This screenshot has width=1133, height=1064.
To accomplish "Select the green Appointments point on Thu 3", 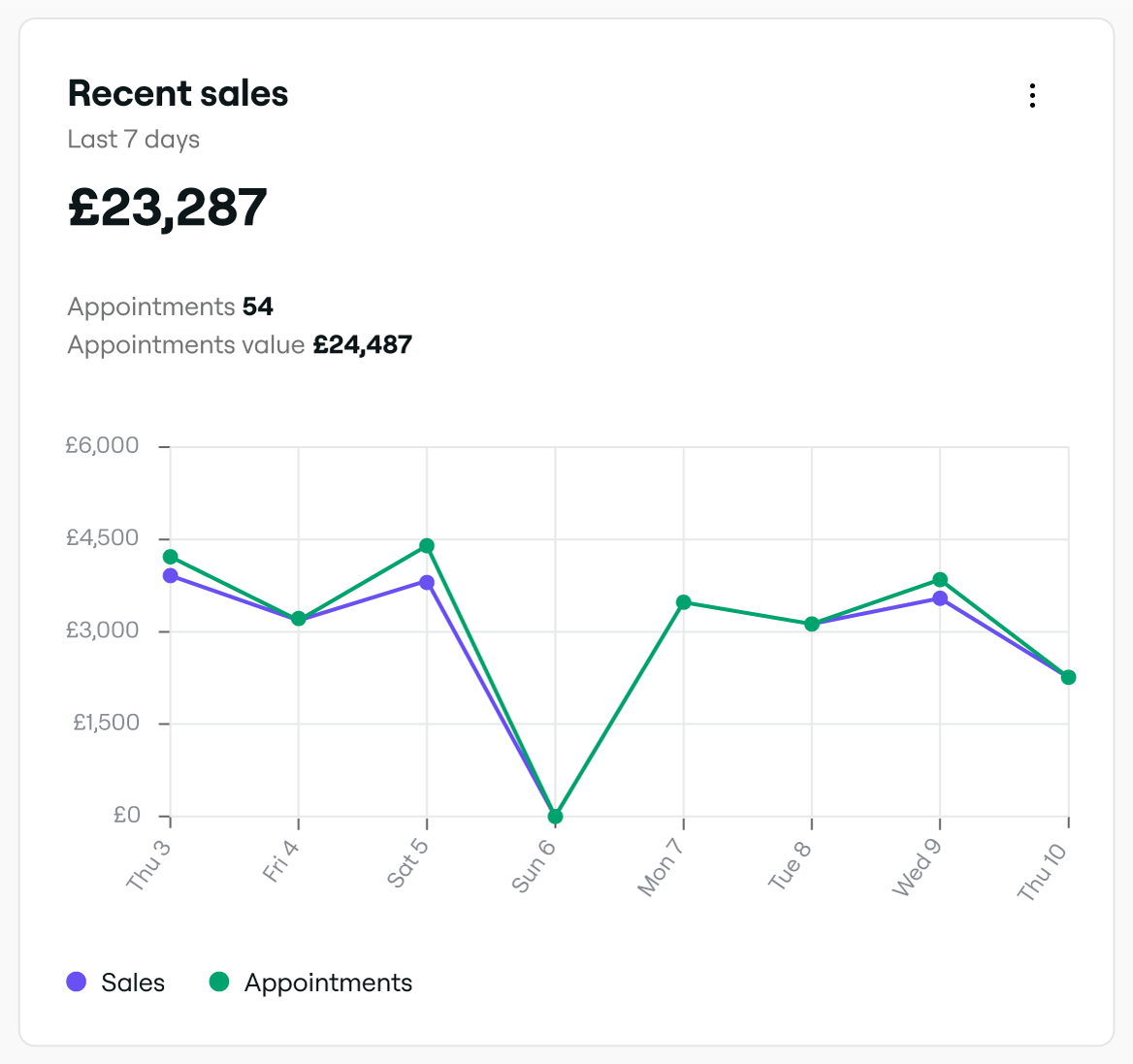I will pos(171,557).
